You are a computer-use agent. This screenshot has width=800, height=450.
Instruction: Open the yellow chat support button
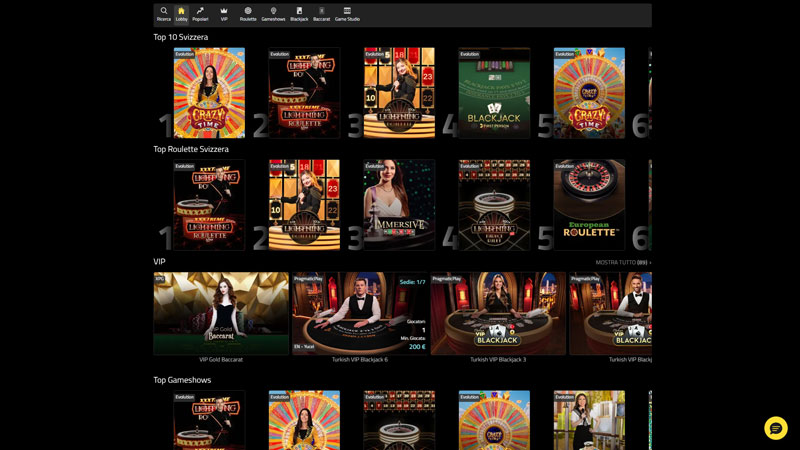(x=775, y=428)
